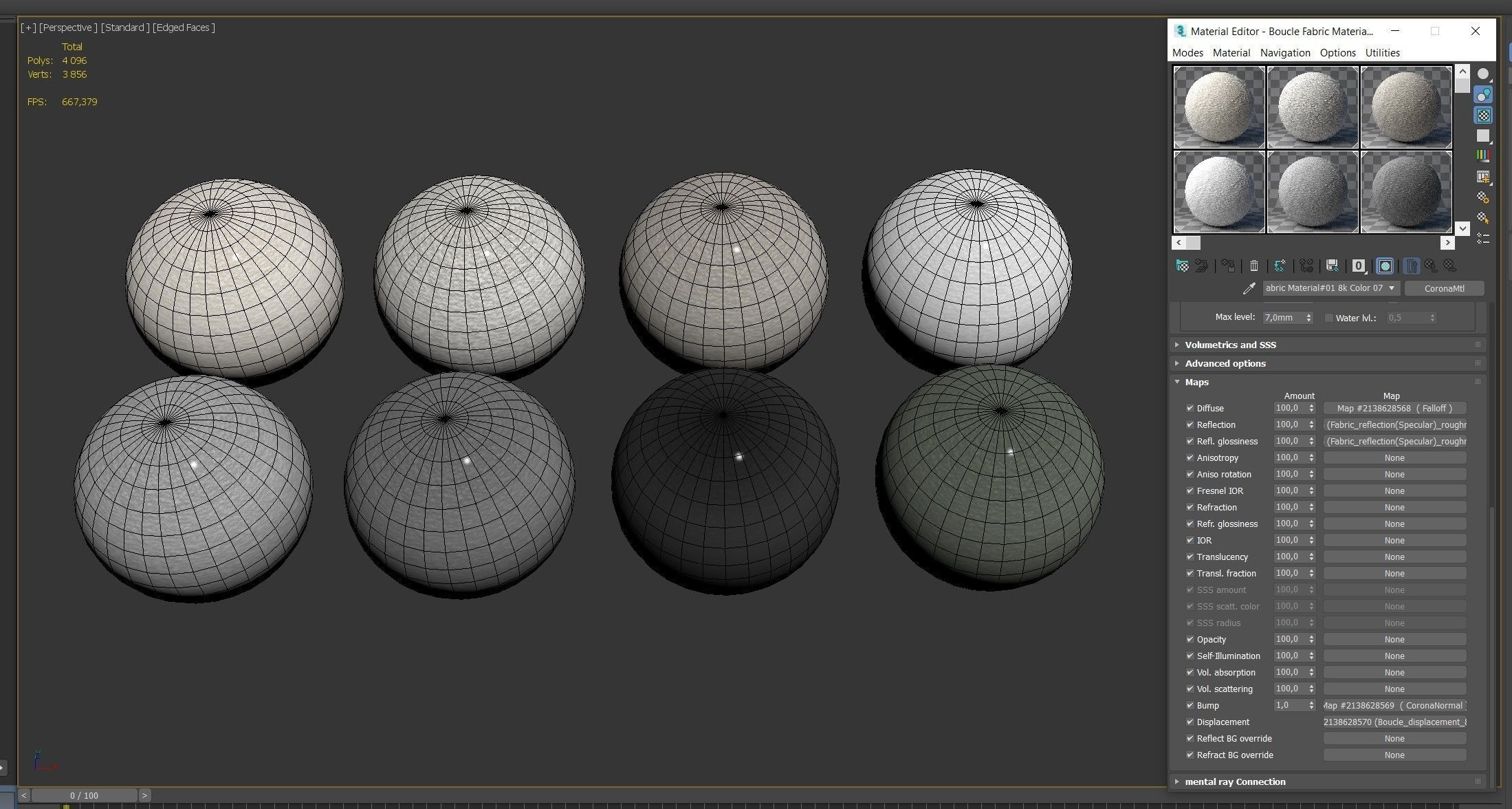Enable the Water lvl. checkbox
Viewport: 1512px width, 809px height.
pyautogui.click(x=1328, y=318)
